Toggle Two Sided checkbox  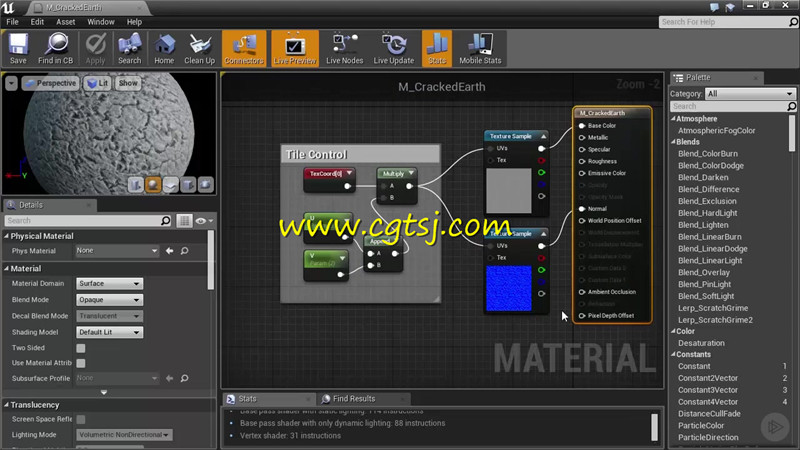click(81, 348)
